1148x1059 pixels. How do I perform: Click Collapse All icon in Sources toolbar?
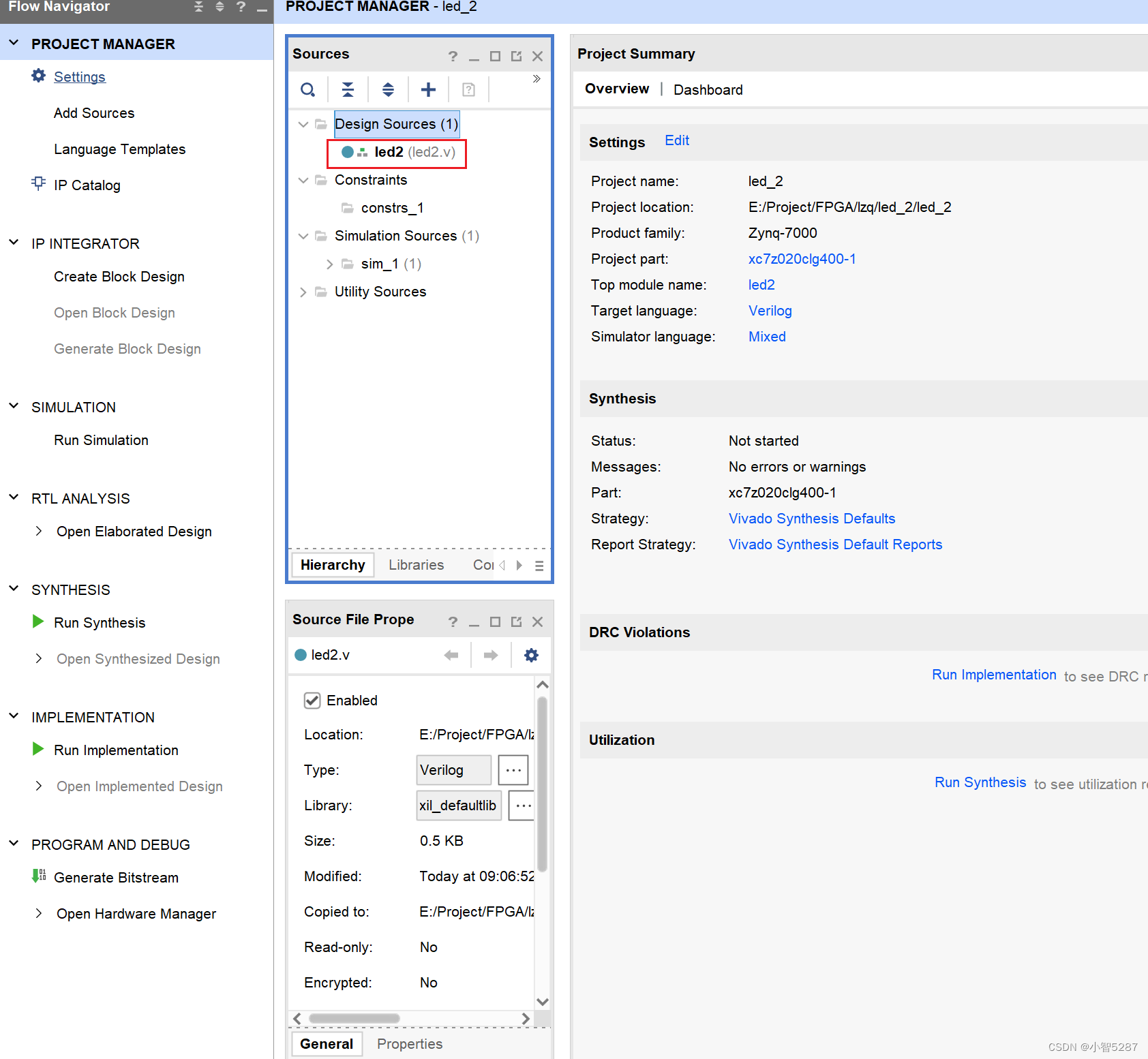(x=348, y=89)
